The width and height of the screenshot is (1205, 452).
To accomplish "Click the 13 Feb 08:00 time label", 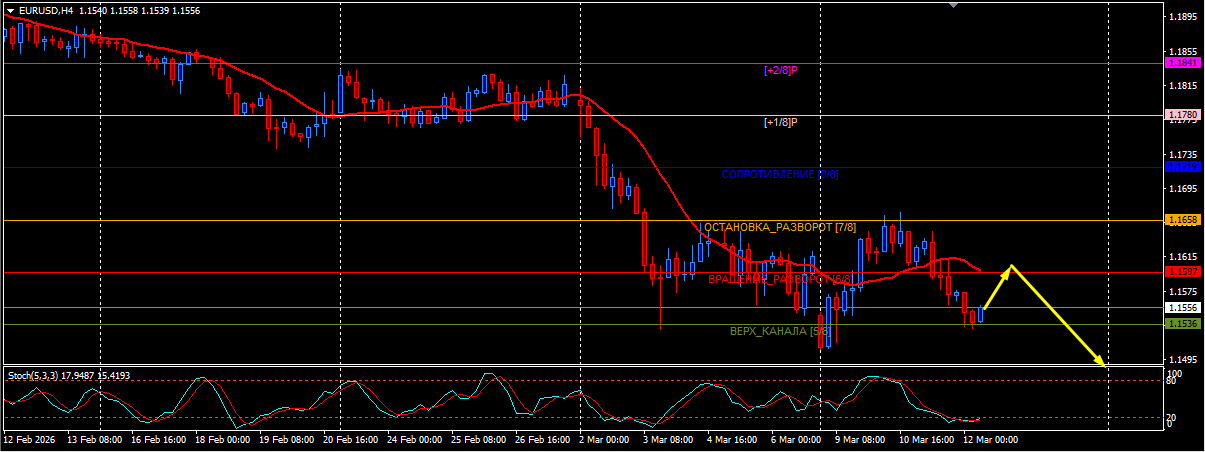I will click(95, 439).
